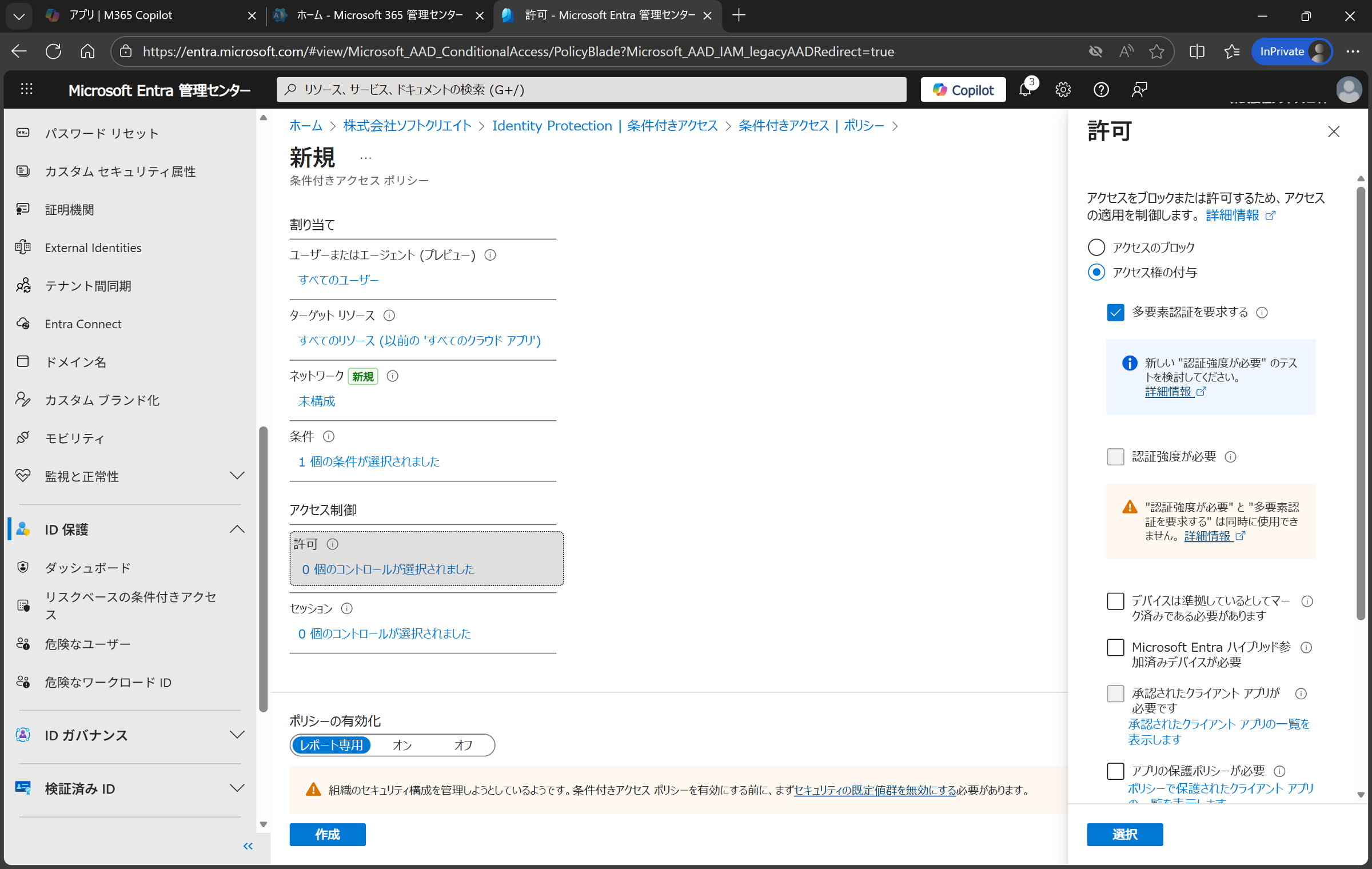The height and width of the screenshot is (869, 1372).
Task: Open the Copilot assistant in the top bar
Action: pyautogui.click(x=963, y=89)
